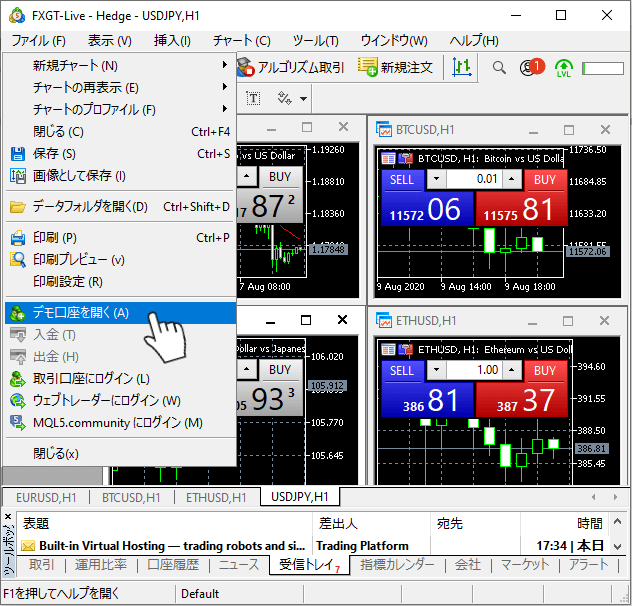Switch to the ETHUSD,H1 chart tab
Screen dimensions: 632x606
[x=216, y=498]
